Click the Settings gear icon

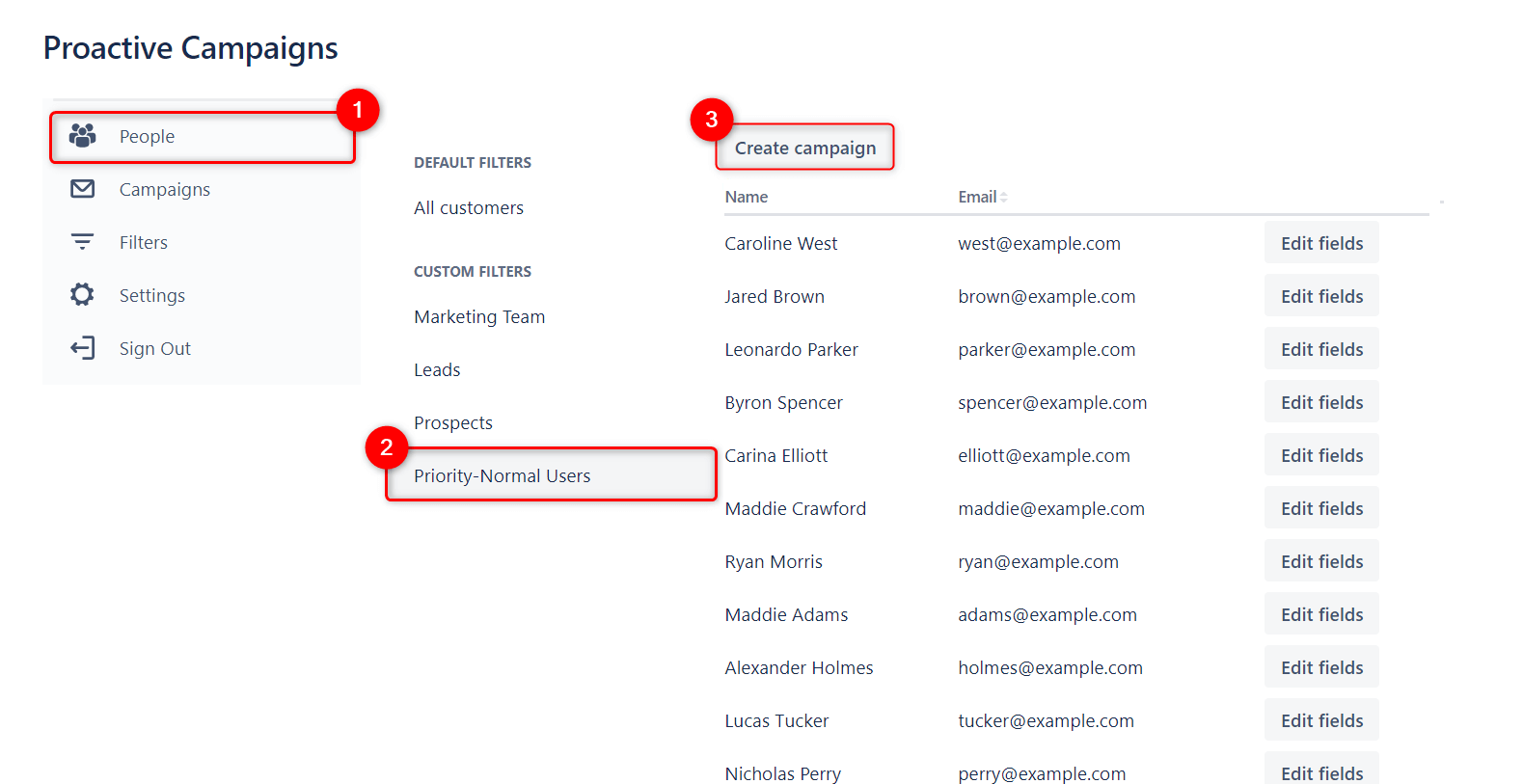83,295
